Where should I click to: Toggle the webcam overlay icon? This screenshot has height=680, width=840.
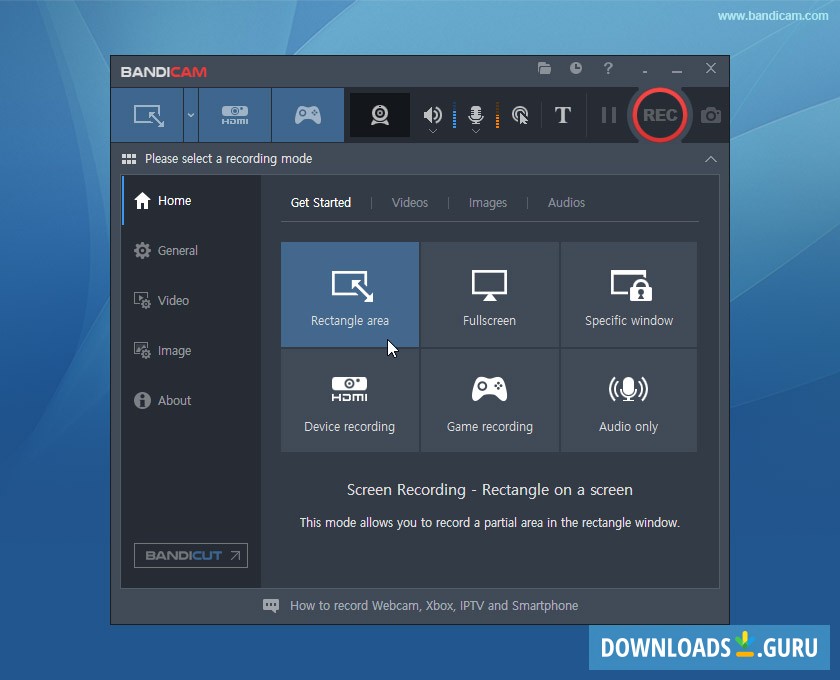click(x=379, y=114)
